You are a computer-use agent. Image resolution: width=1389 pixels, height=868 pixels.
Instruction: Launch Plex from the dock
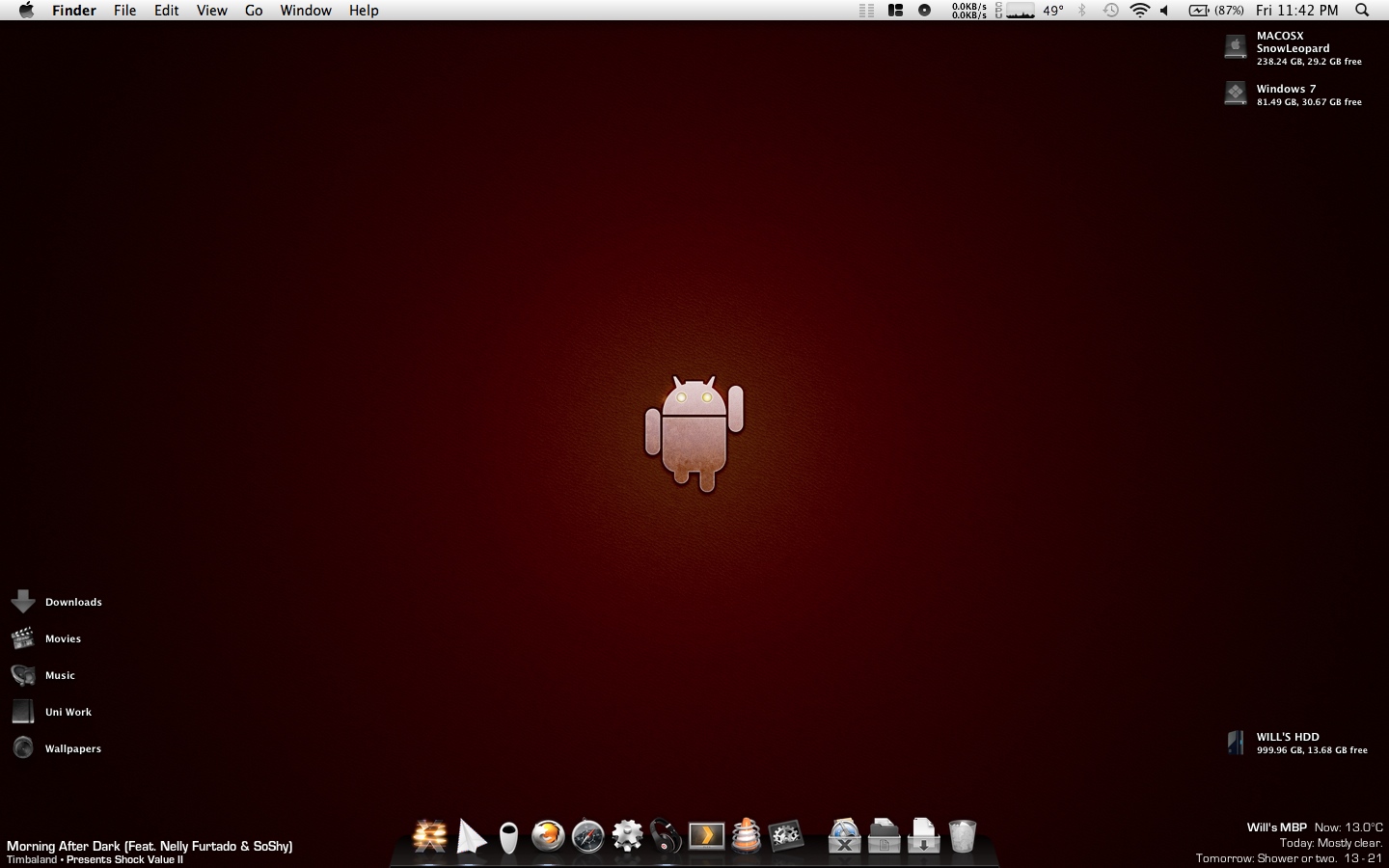[x=706, y=835]
